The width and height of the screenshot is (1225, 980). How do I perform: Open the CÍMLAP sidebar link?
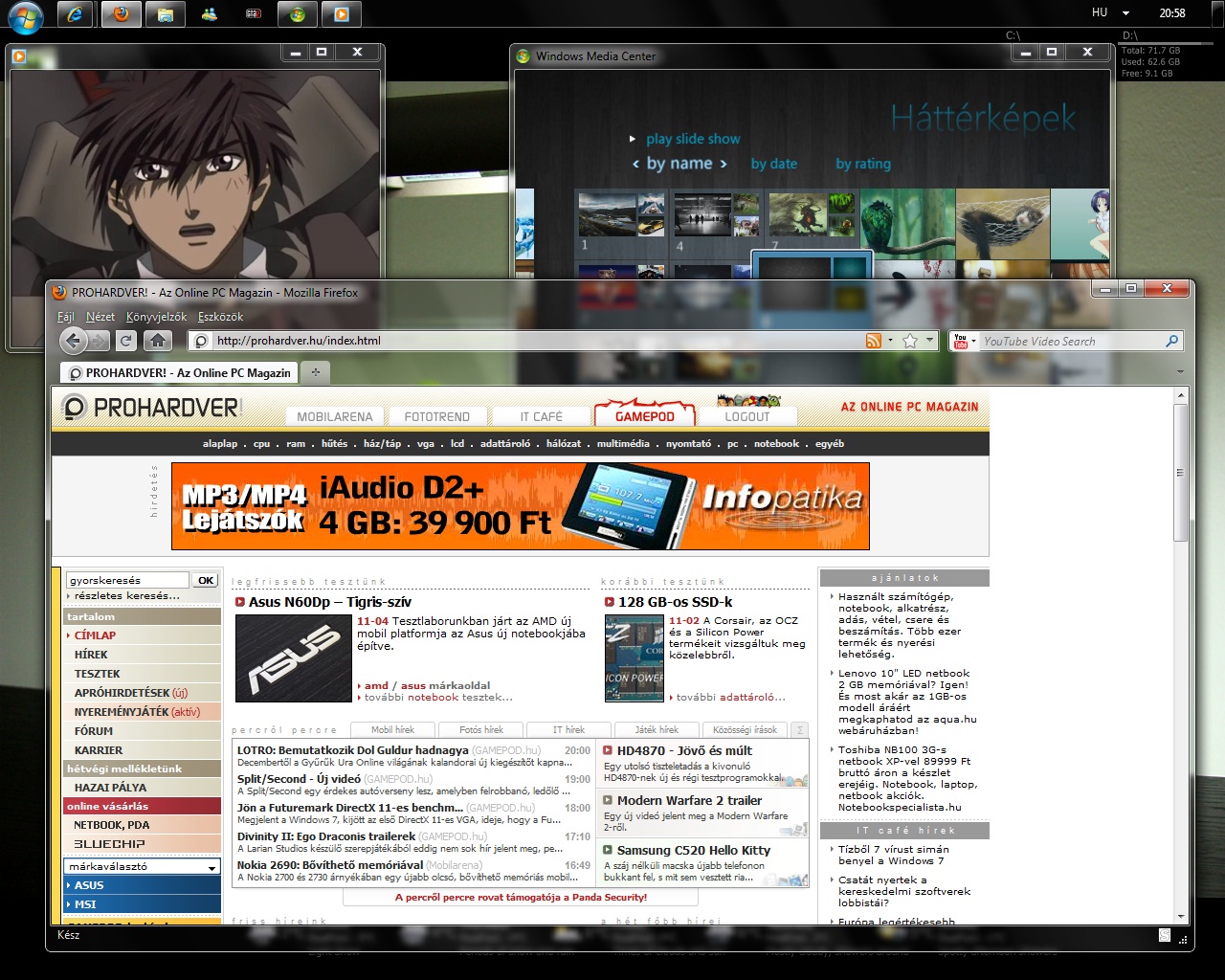pyautogui.click(x=95, y=635)
